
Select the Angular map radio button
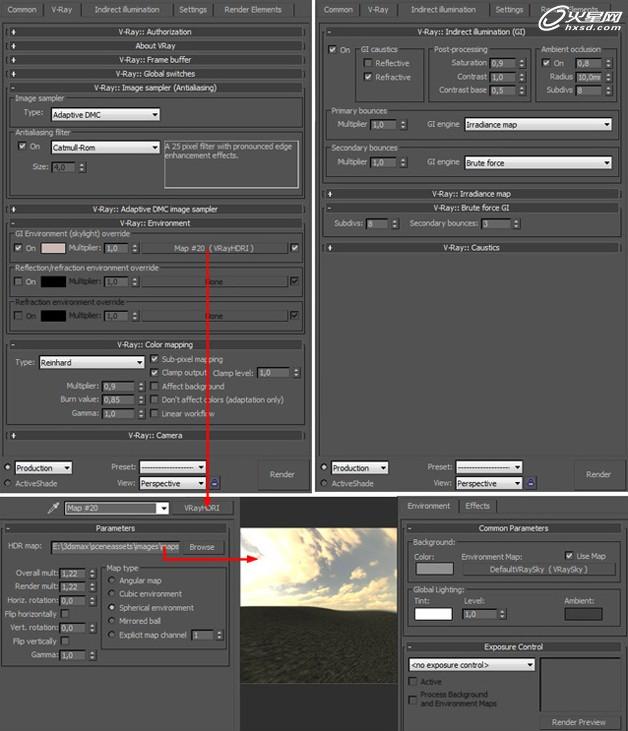point(111,580)
